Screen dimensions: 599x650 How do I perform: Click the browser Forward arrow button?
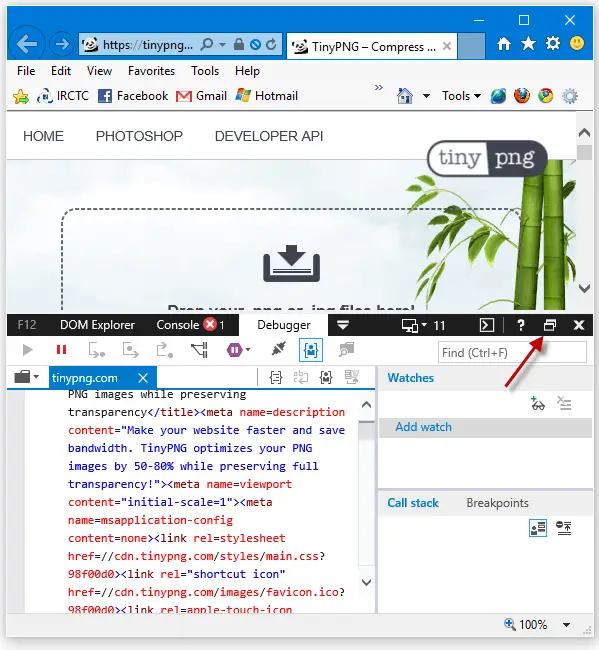(61, 44)
